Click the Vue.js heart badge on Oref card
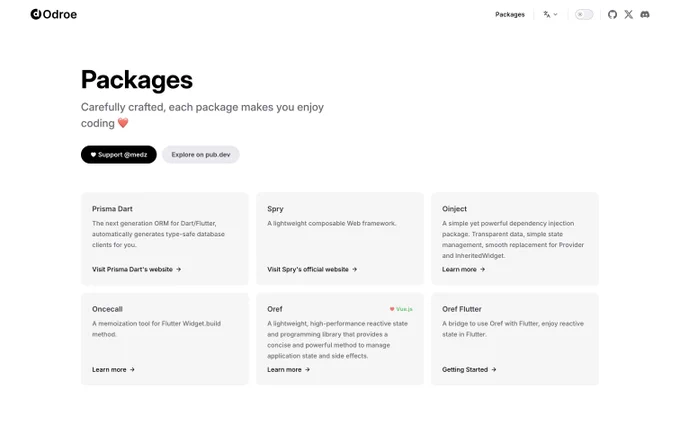 pyautogui.click(x=401, y=309)
